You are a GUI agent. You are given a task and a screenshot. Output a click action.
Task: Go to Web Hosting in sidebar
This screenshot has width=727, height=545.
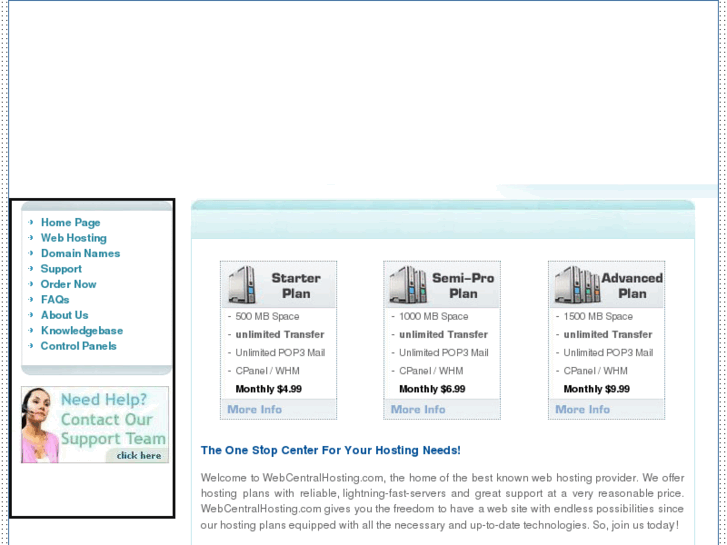point(74,238)
